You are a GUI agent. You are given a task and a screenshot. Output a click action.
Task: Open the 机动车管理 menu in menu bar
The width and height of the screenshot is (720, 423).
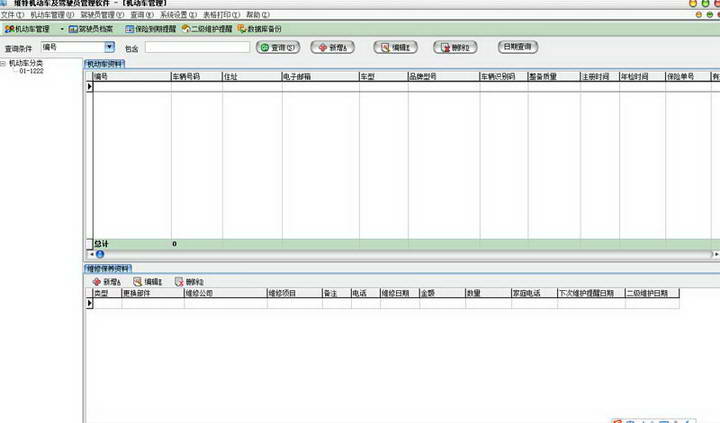[x=52, y=15]
